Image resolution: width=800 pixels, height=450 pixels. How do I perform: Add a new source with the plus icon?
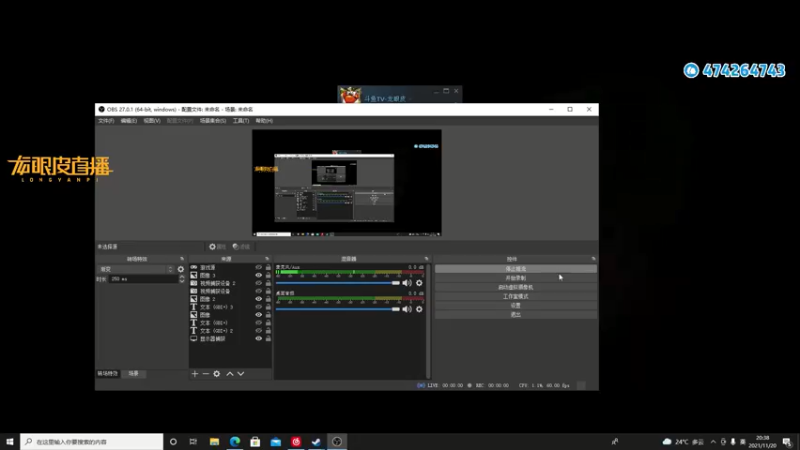(x=194, y=374)
